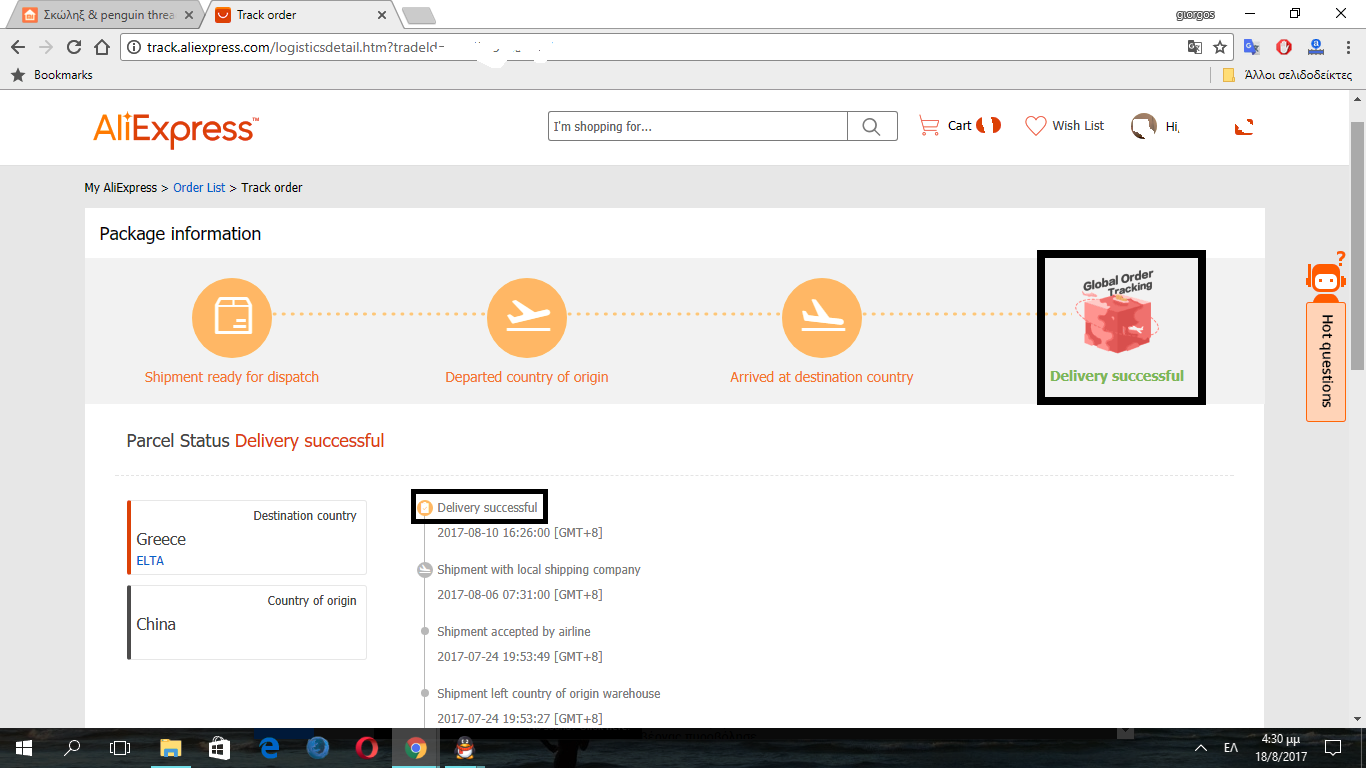The width and height of the screenshot is (1366, 780).
Task: Click the 'Arrived at destination country' label
Action: point(822,377)
